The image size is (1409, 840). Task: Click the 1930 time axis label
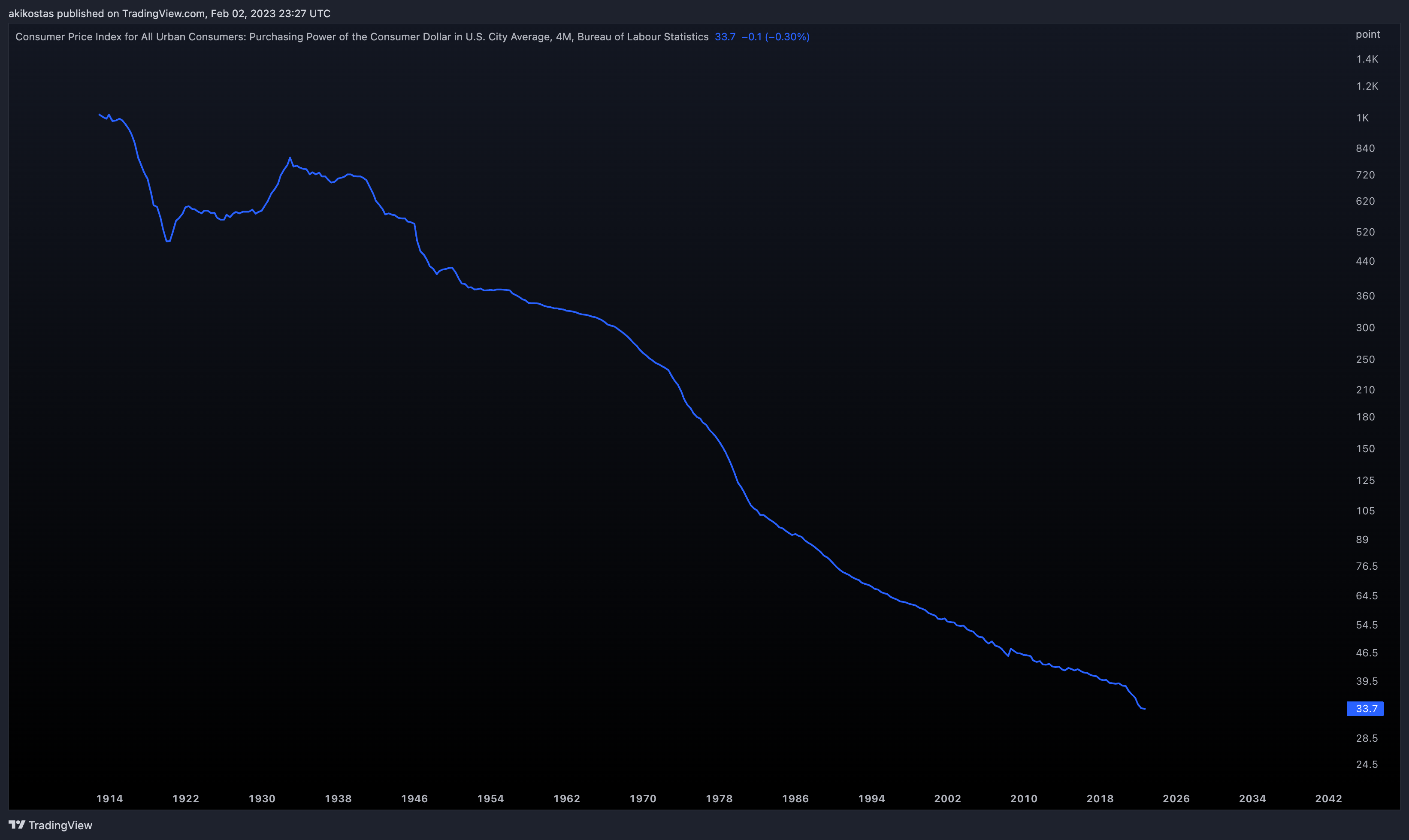click(262, 799)
